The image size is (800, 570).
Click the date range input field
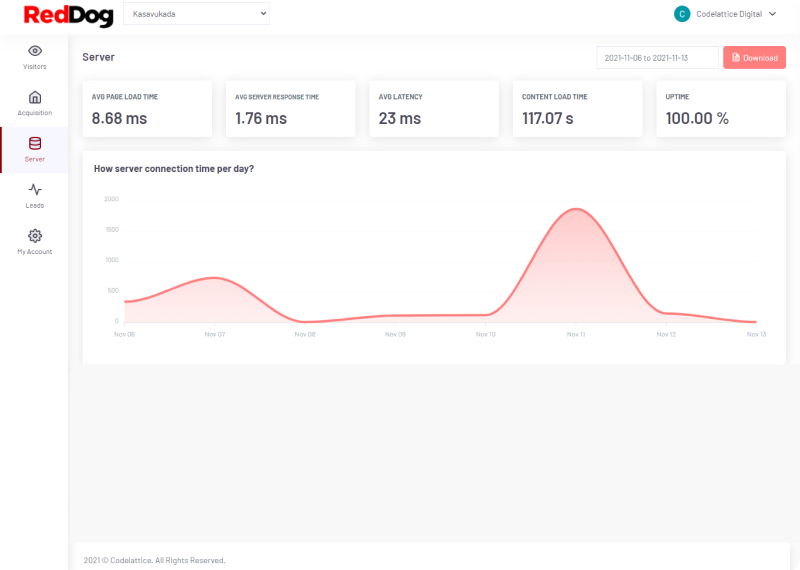[x=657, y=58]
